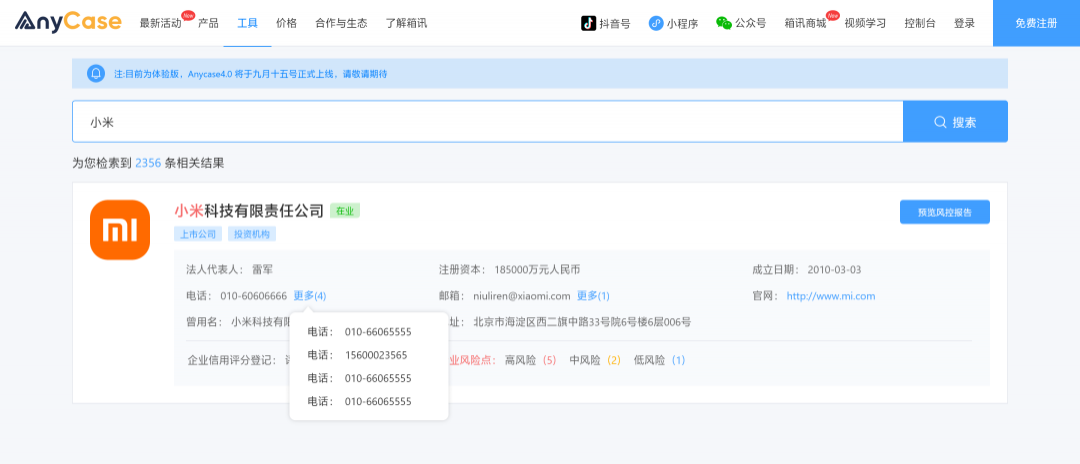
Task: Expand 更多(4) phone numbers
Action: pyautogui.click(x=310, y=295)
